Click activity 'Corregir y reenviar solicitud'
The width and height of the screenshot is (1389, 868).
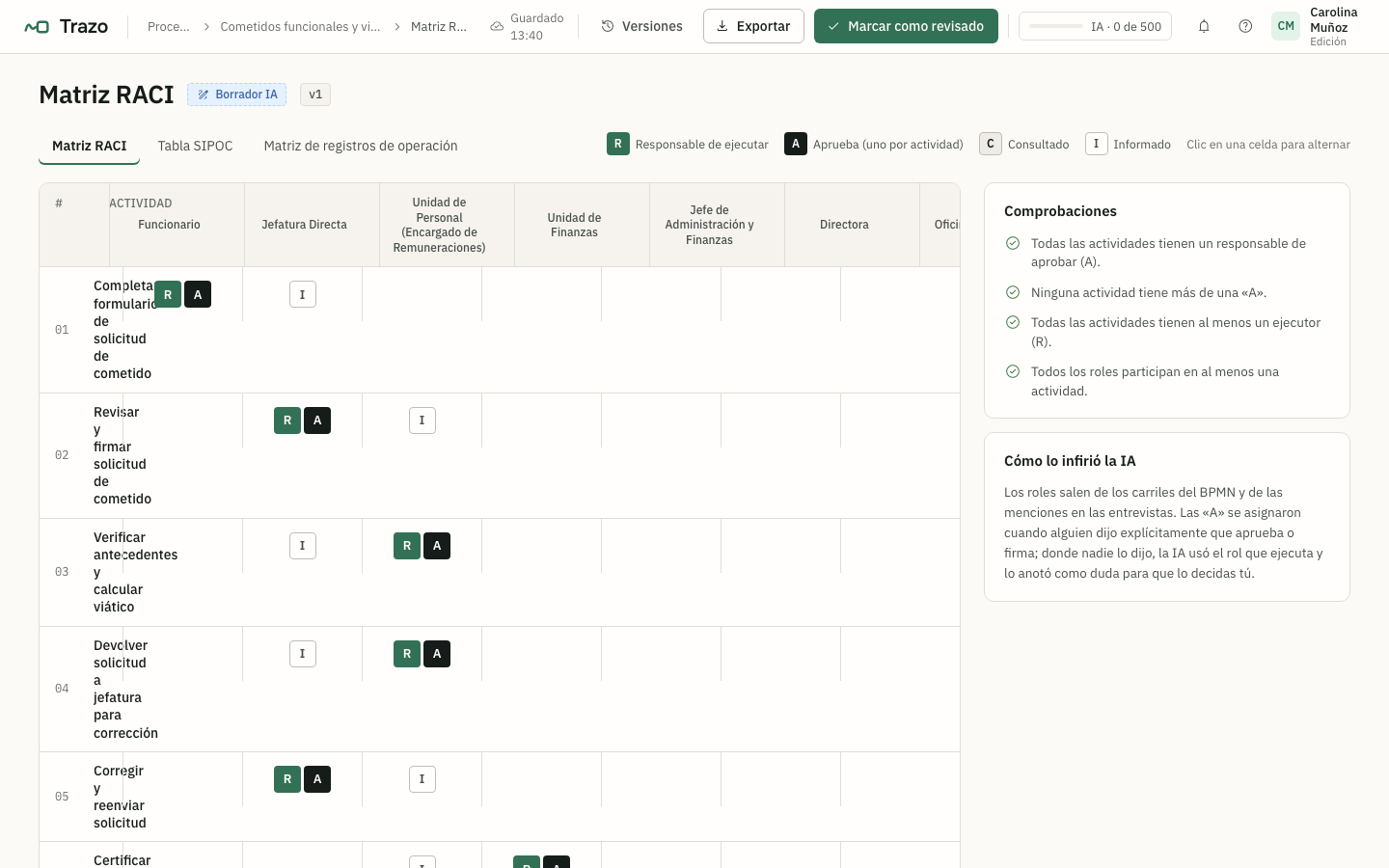coord(120,797)
